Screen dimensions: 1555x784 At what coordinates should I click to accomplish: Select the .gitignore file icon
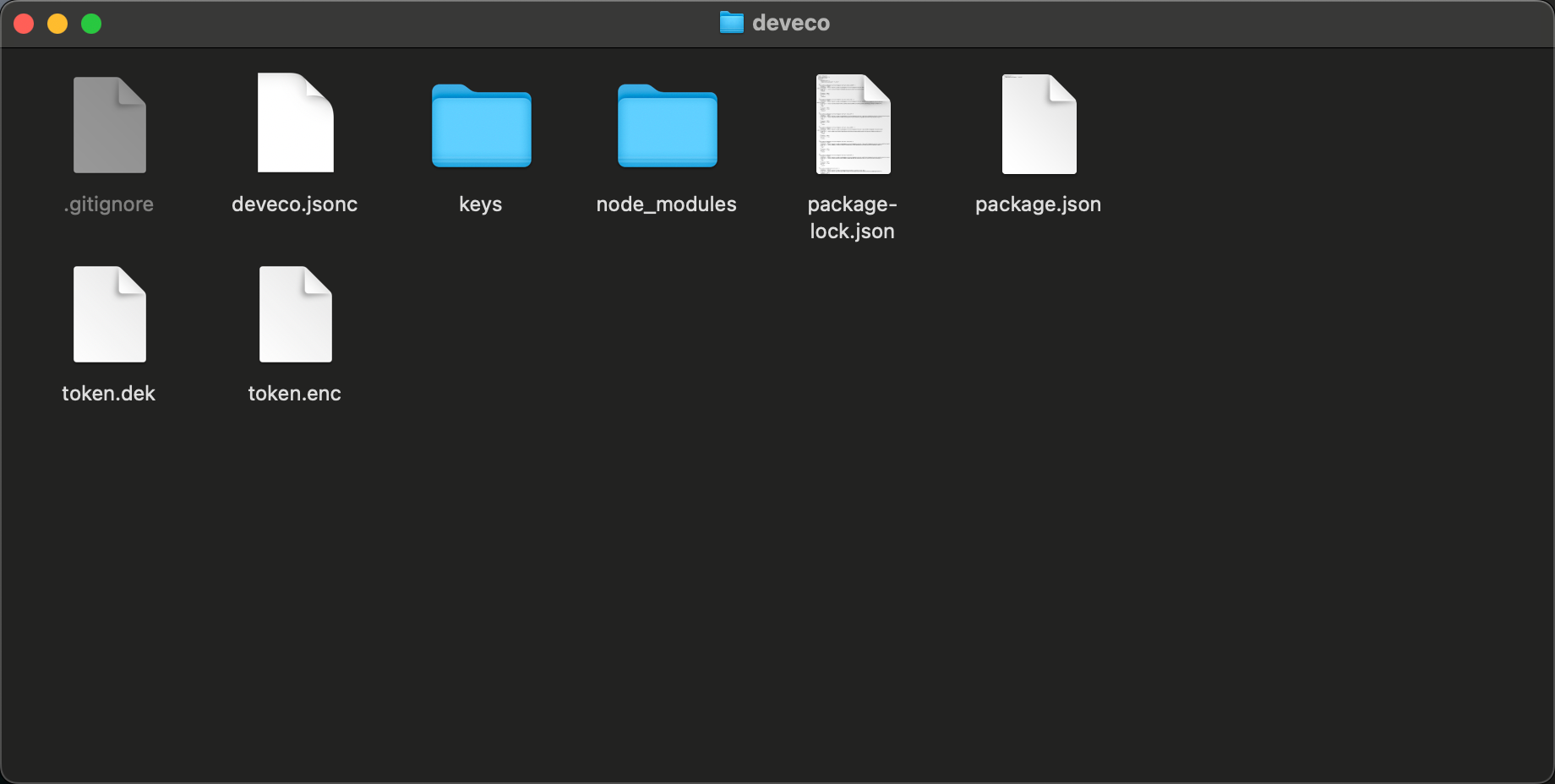(x=110, y=125)
